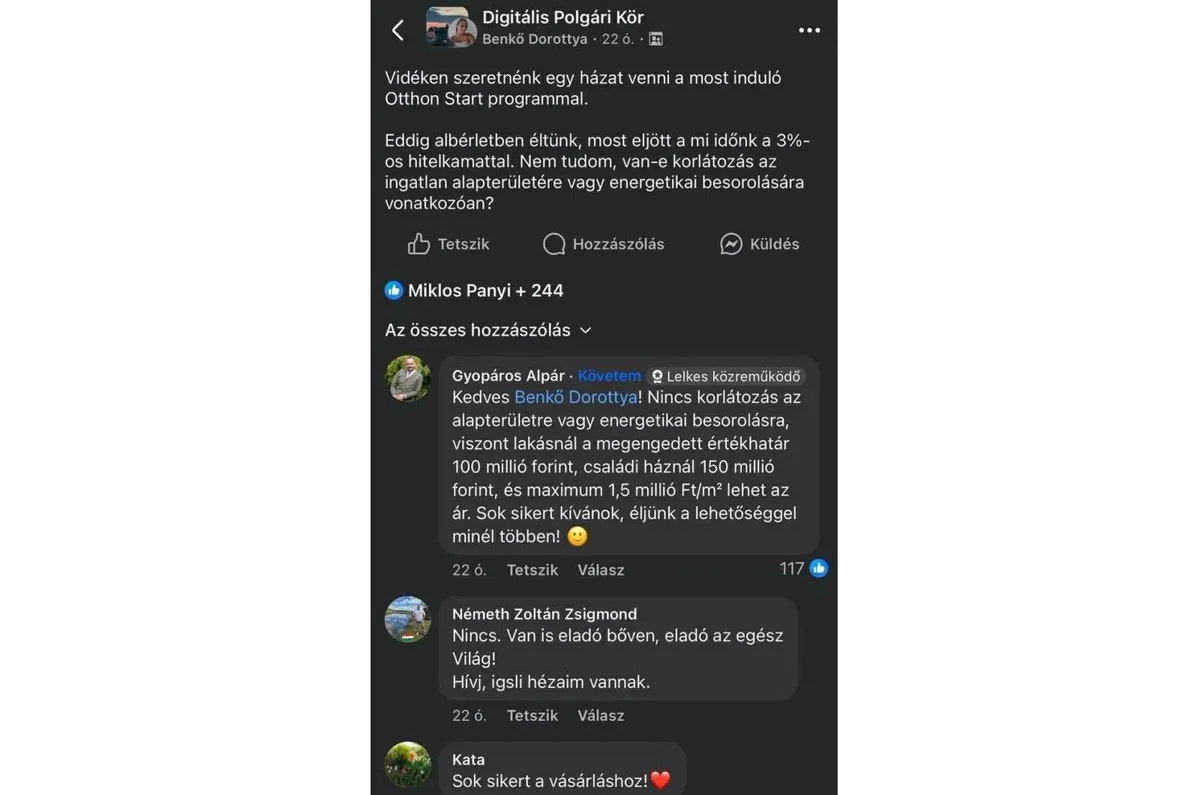Image resolution: width=1200 pixels, height=795 pixels.
Task: Click Válasz under Németh Zoltán Zsigmond's comment
Action: (601, 716)
